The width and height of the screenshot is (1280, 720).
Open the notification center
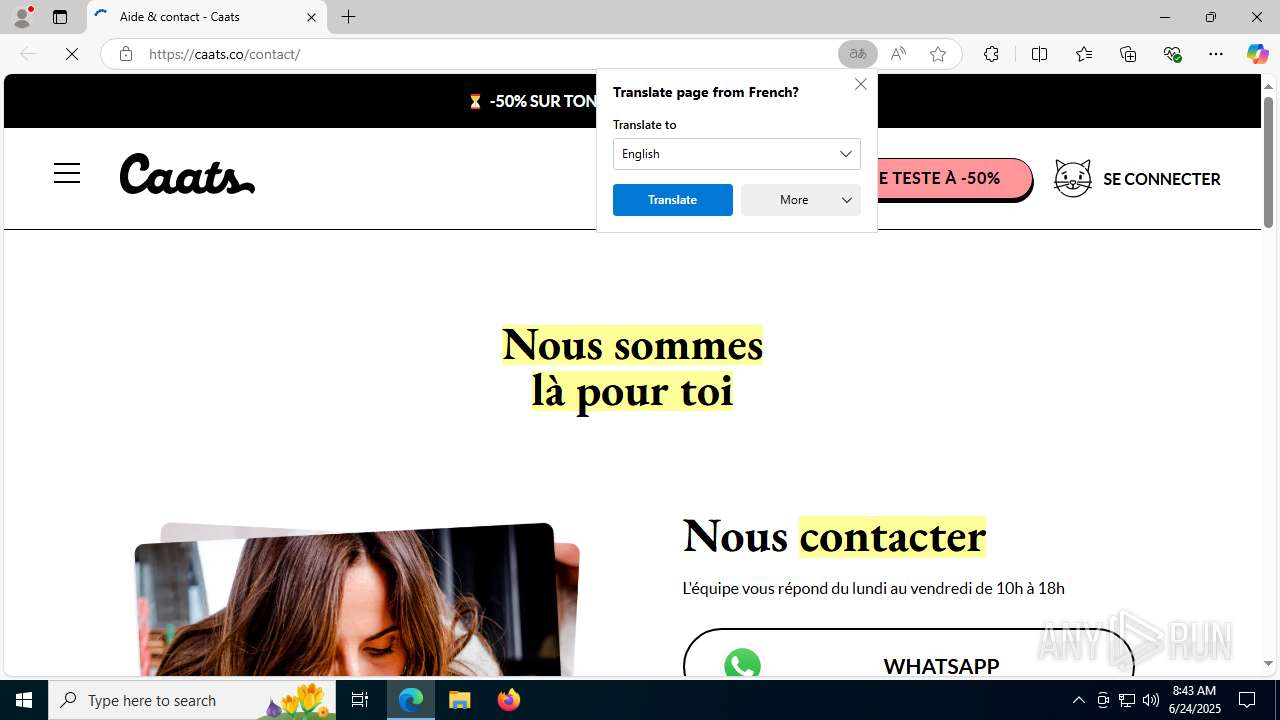pos(1248,700)
